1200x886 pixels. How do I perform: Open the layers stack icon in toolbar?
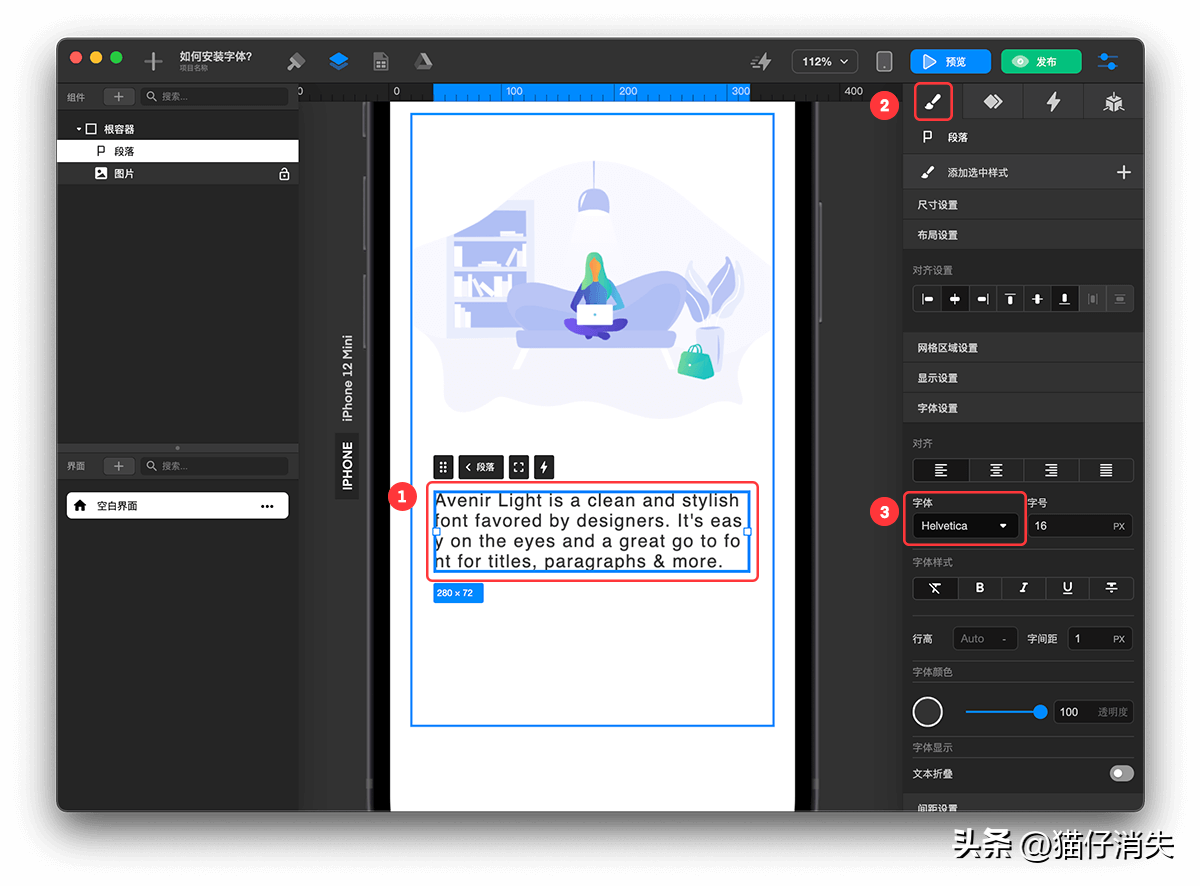pyautogui.click(x=338, y=62)
